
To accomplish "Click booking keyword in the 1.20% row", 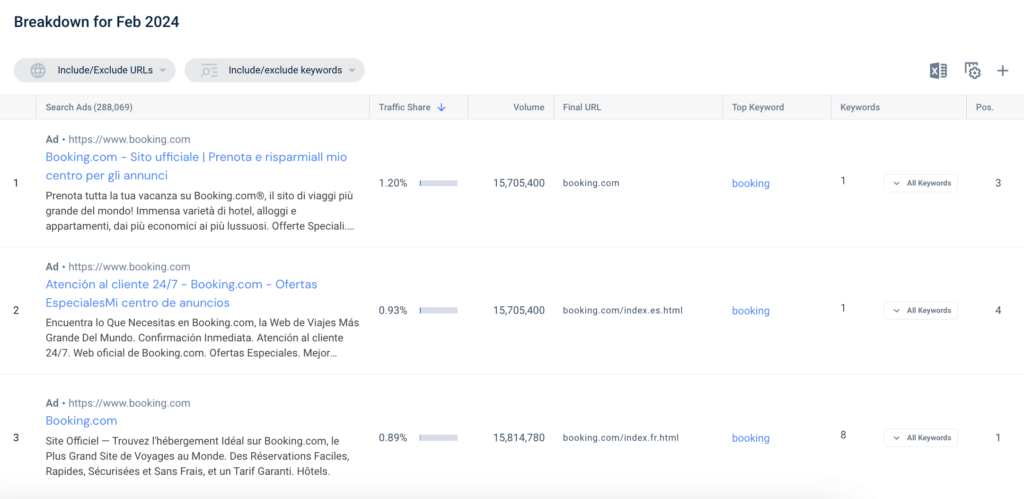I will point(750,184).
